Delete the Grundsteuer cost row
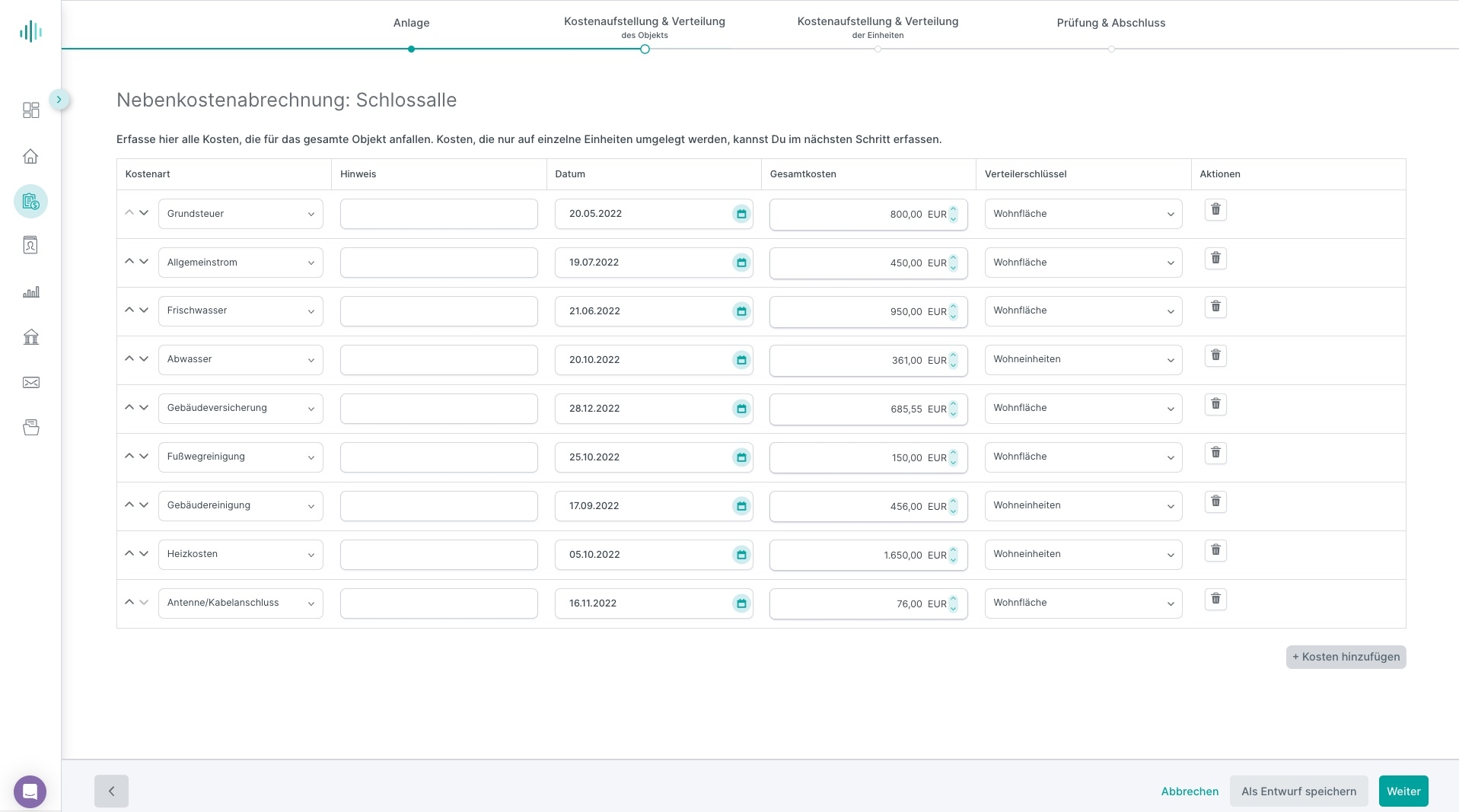1459x812 pixels. [1215, 209]
